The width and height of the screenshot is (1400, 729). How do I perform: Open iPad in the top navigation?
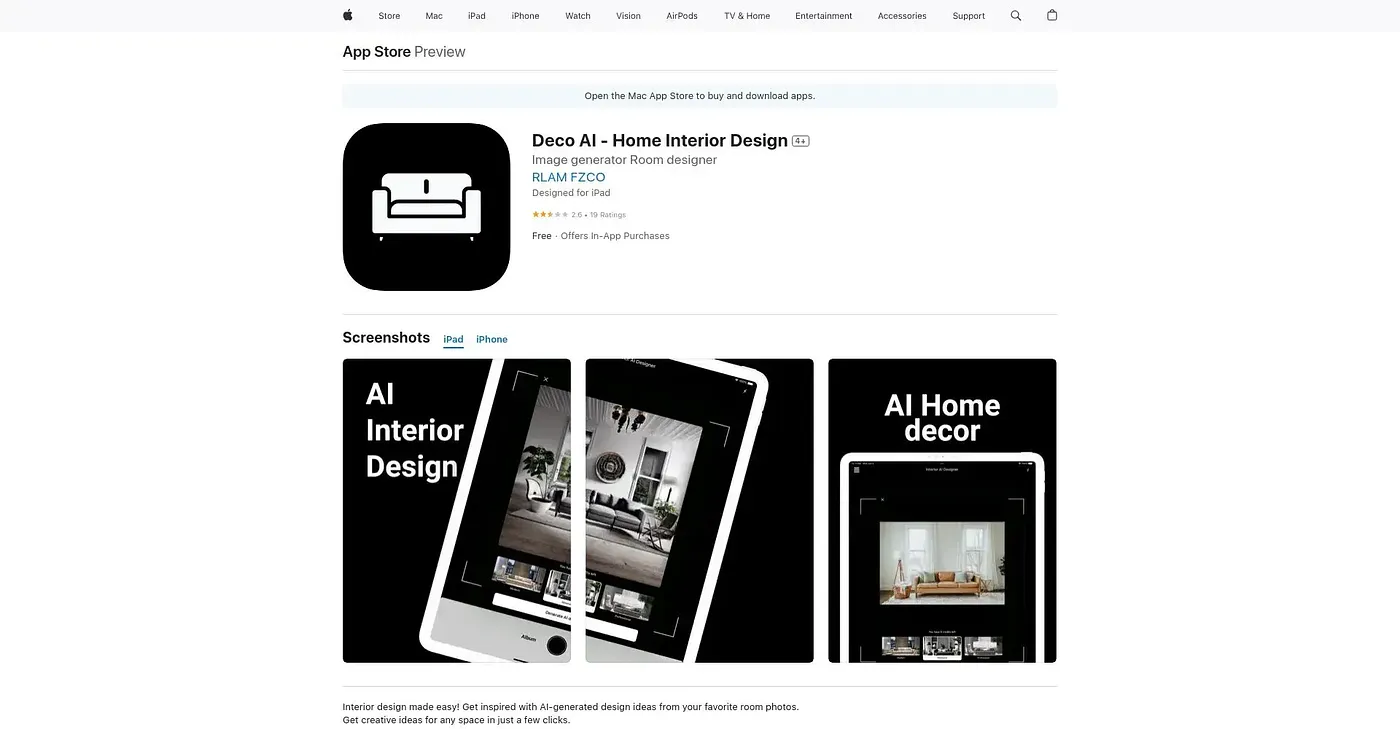pos(477,16)
